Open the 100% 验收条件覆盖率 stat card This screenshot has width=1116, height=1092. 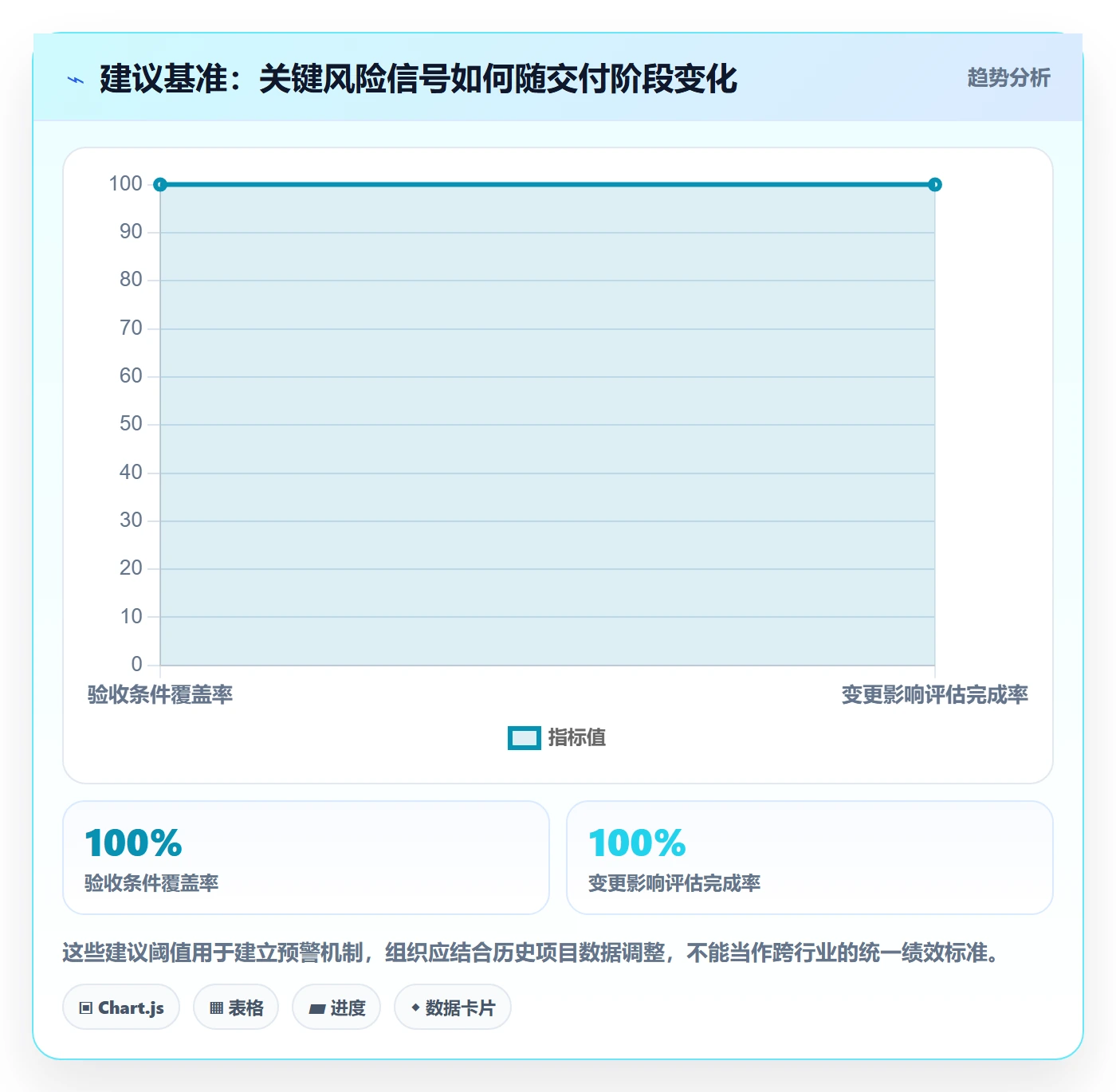coord(306,858)
